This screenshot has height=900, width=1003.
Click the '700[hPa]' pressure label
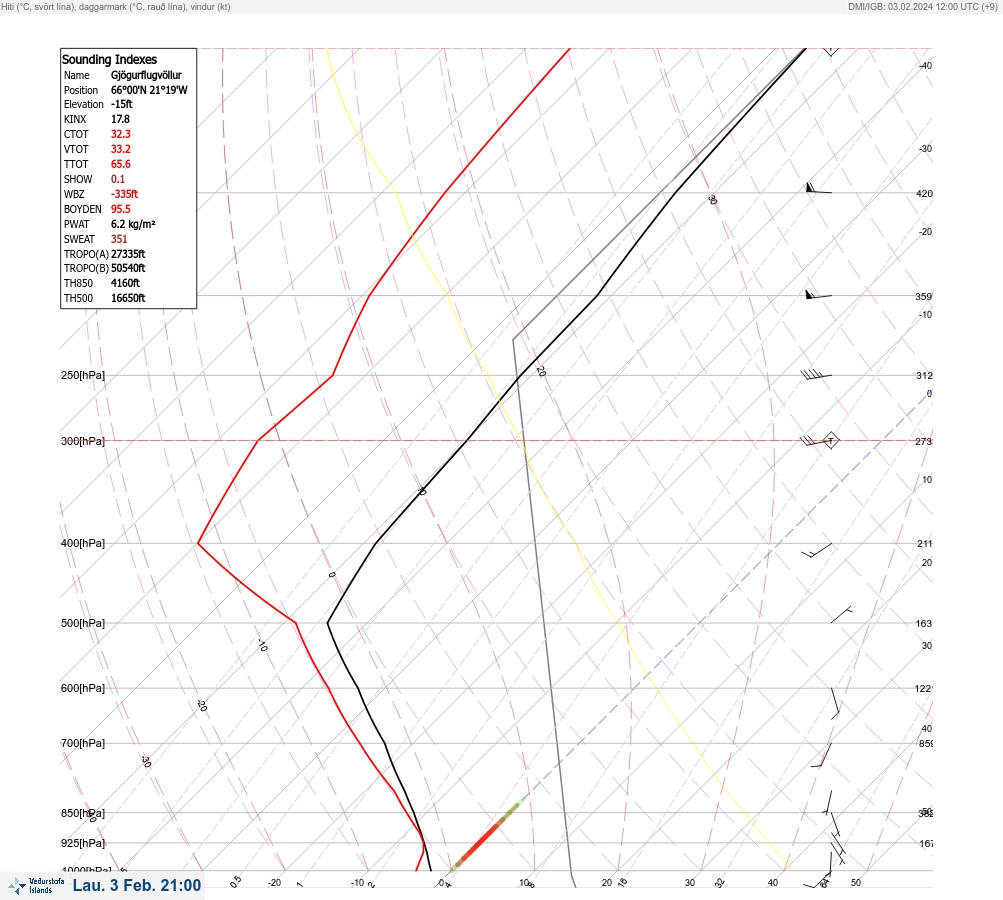[83, 743]
